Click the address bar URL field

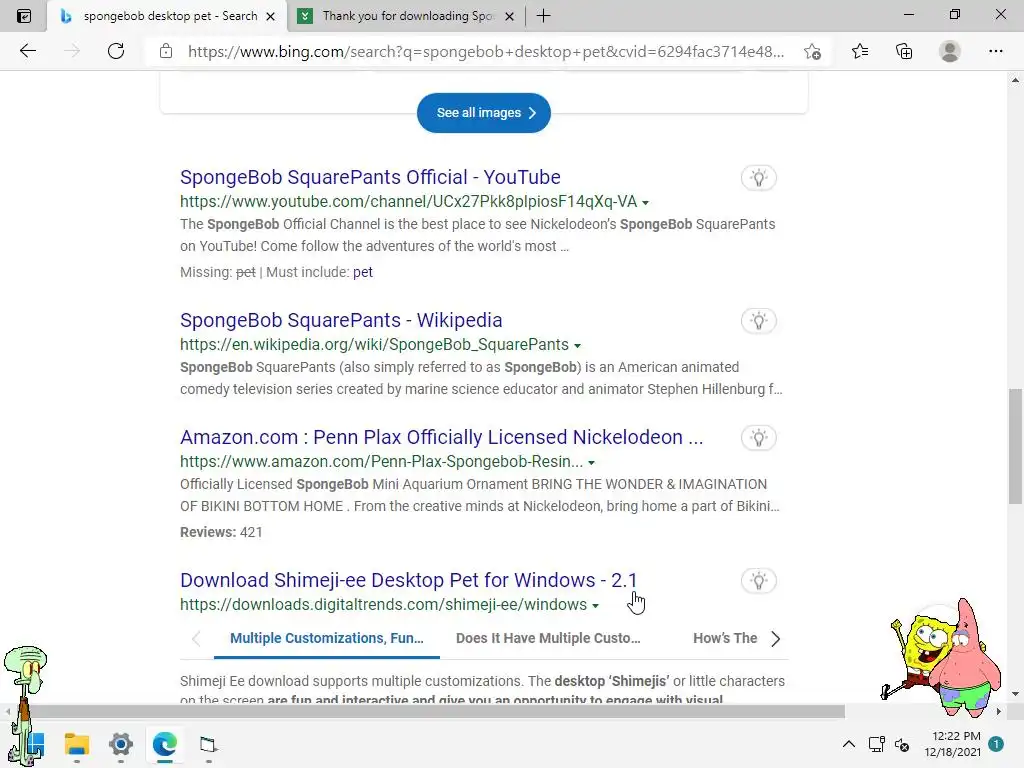click(486, 52)
